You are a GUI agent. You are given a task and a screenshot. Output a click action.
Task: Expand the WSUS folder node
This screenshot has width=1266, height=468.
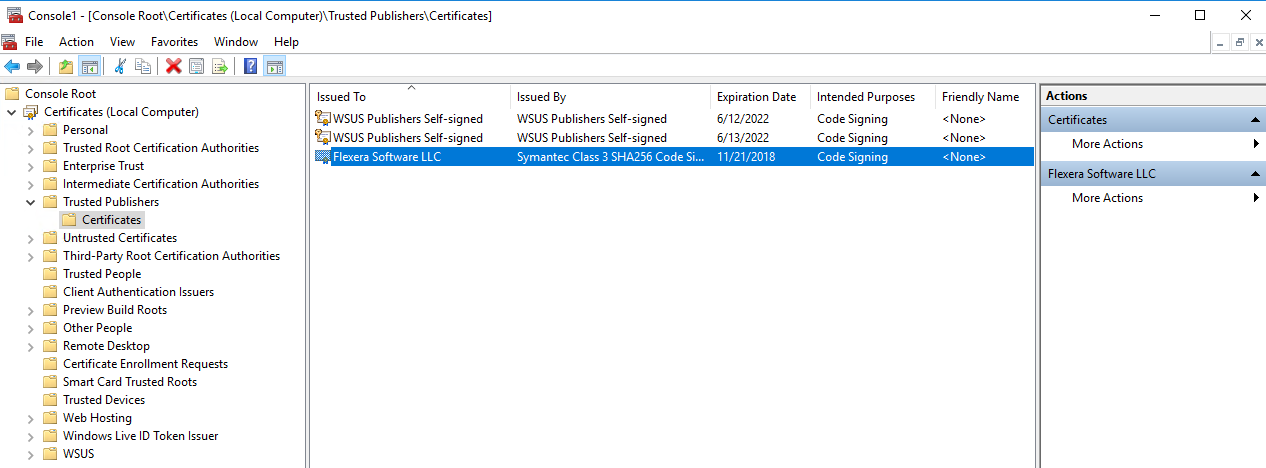pos(30,454)
